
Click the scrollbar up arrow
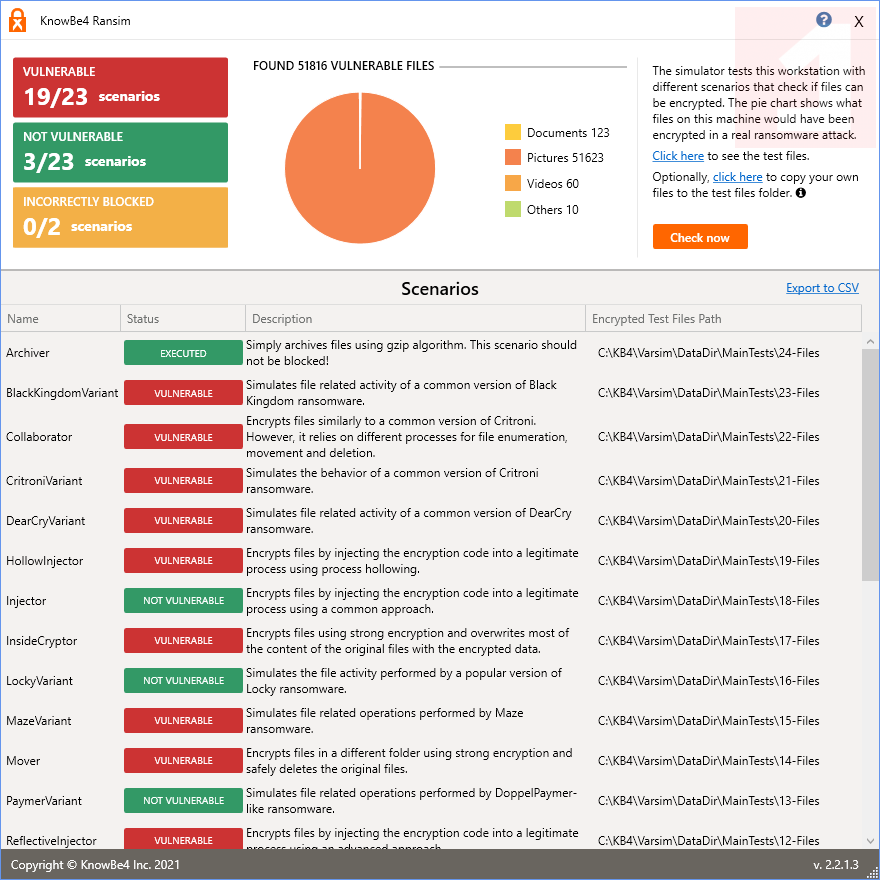(x=870, y=341)
